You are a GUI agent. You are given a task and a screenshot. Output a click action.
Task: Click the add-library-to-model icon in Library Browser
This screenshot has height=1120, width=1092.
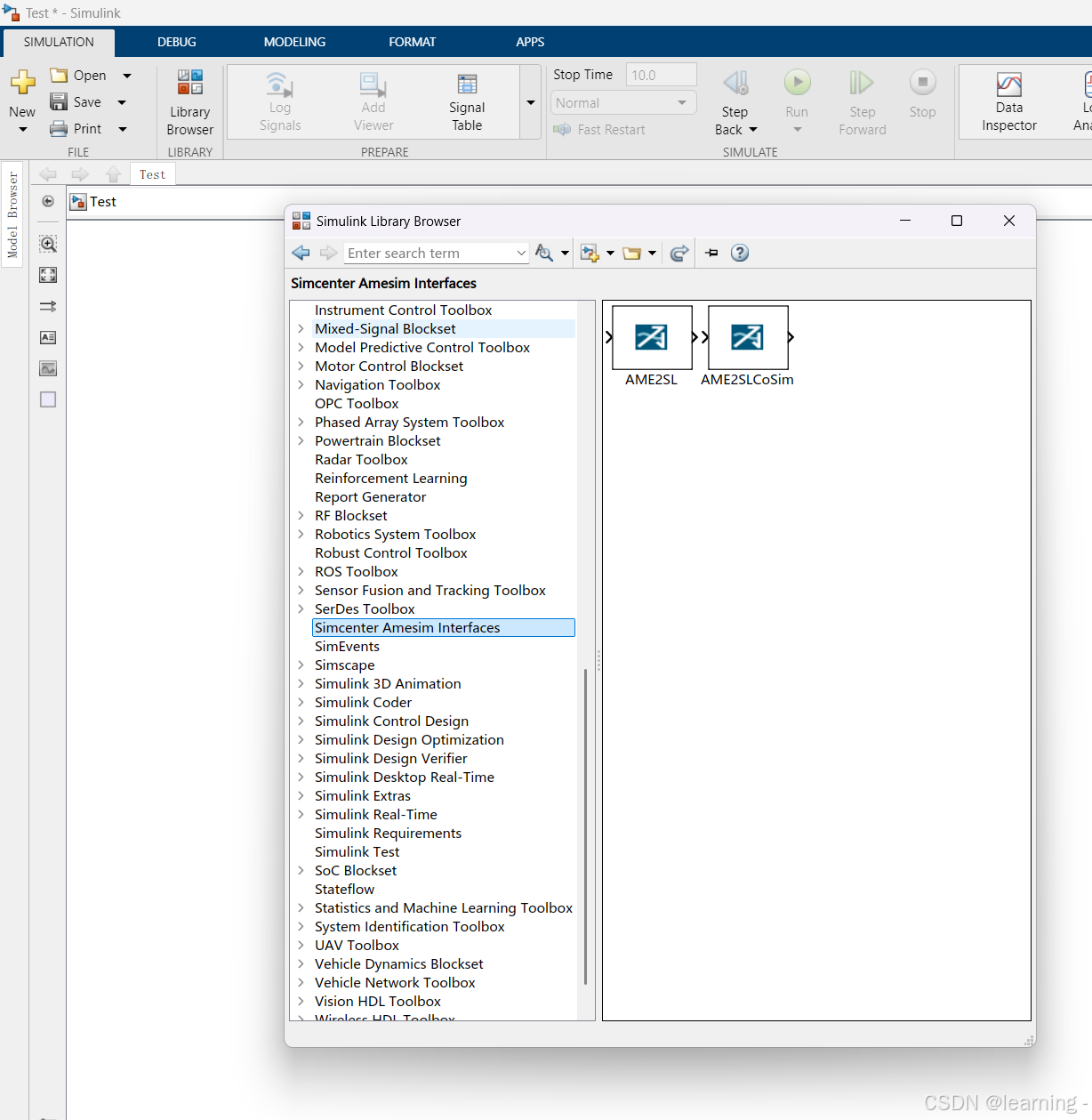(589, 253)
